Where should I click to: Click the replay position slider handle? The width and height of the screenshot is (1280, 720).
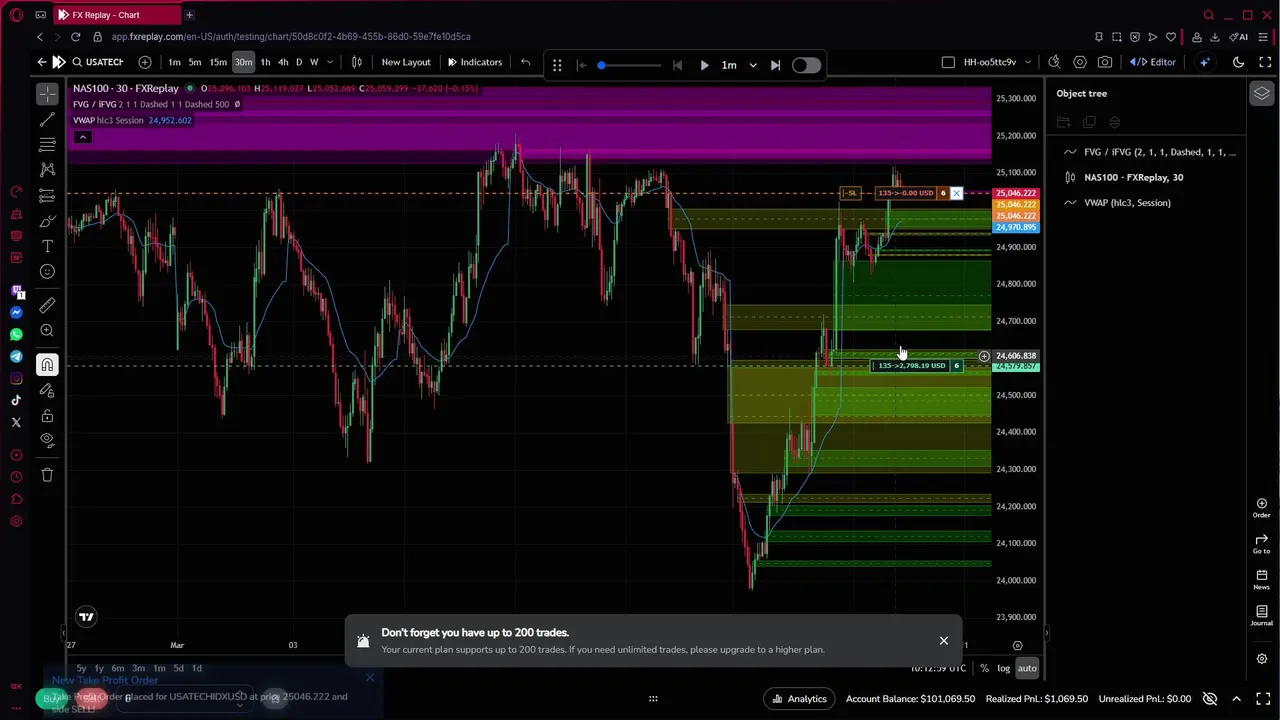pos(601,65)
